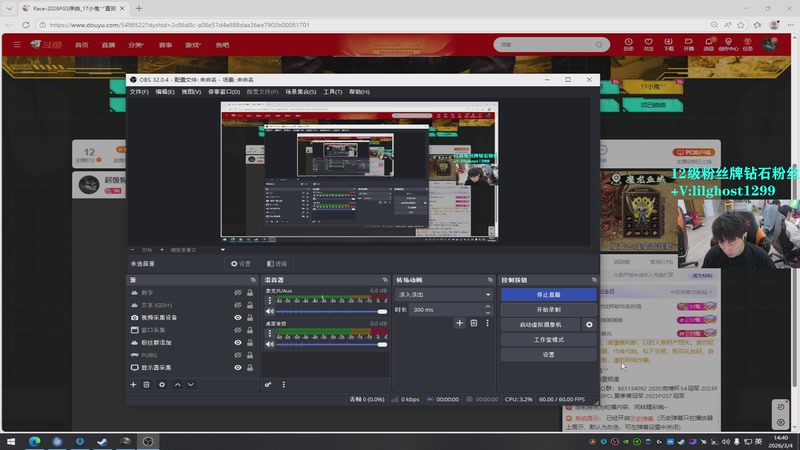Open Windows Start menu
The height and width of the screenshot is (450, 800).
[x=11, y=441]
